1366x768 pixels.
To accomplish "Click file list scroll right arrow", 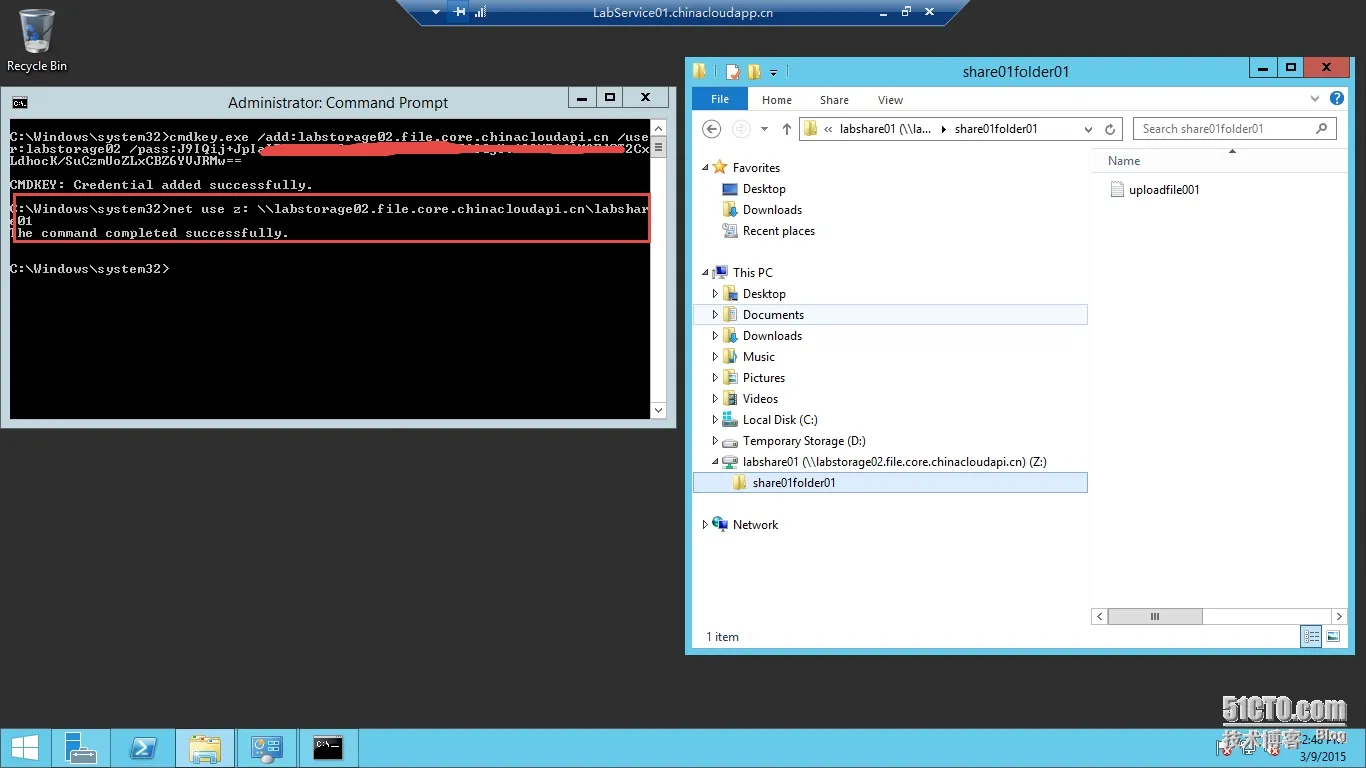I will (1339, 617).
